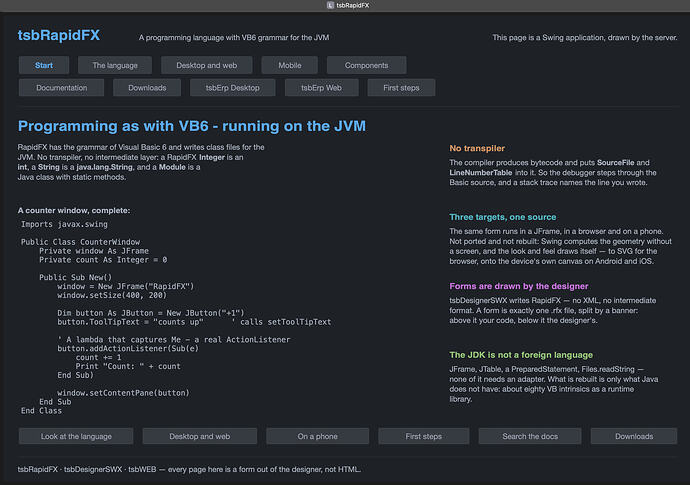This screenshot has height=485, width=690.
Task: Click code line count += 1
Action: (x=98, y=357)
